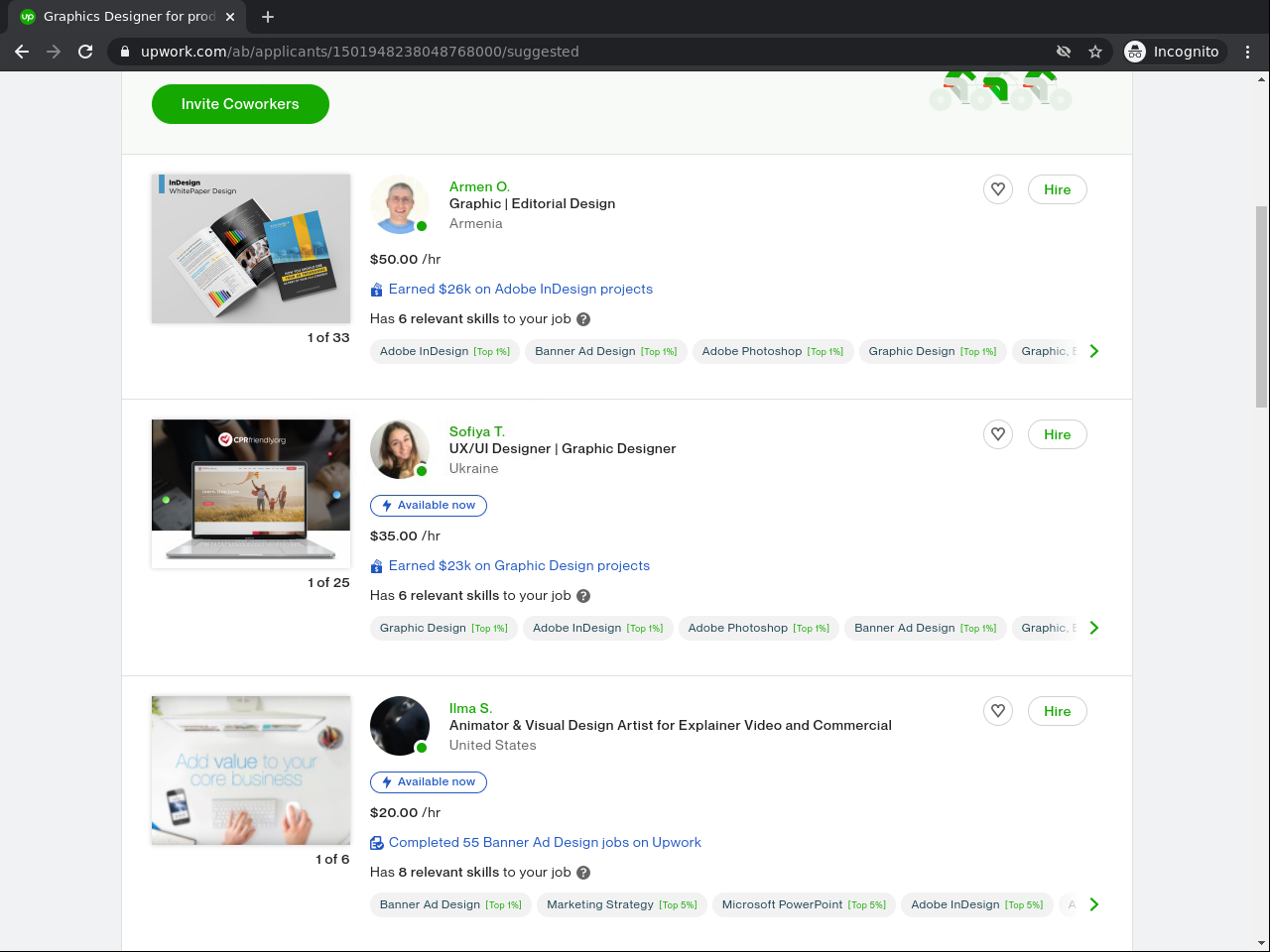This screenshot has width=1270, height=952.
Task: Click Sofiya's Adobe Photoshop skill tag
Action: (x=759, y=628)
